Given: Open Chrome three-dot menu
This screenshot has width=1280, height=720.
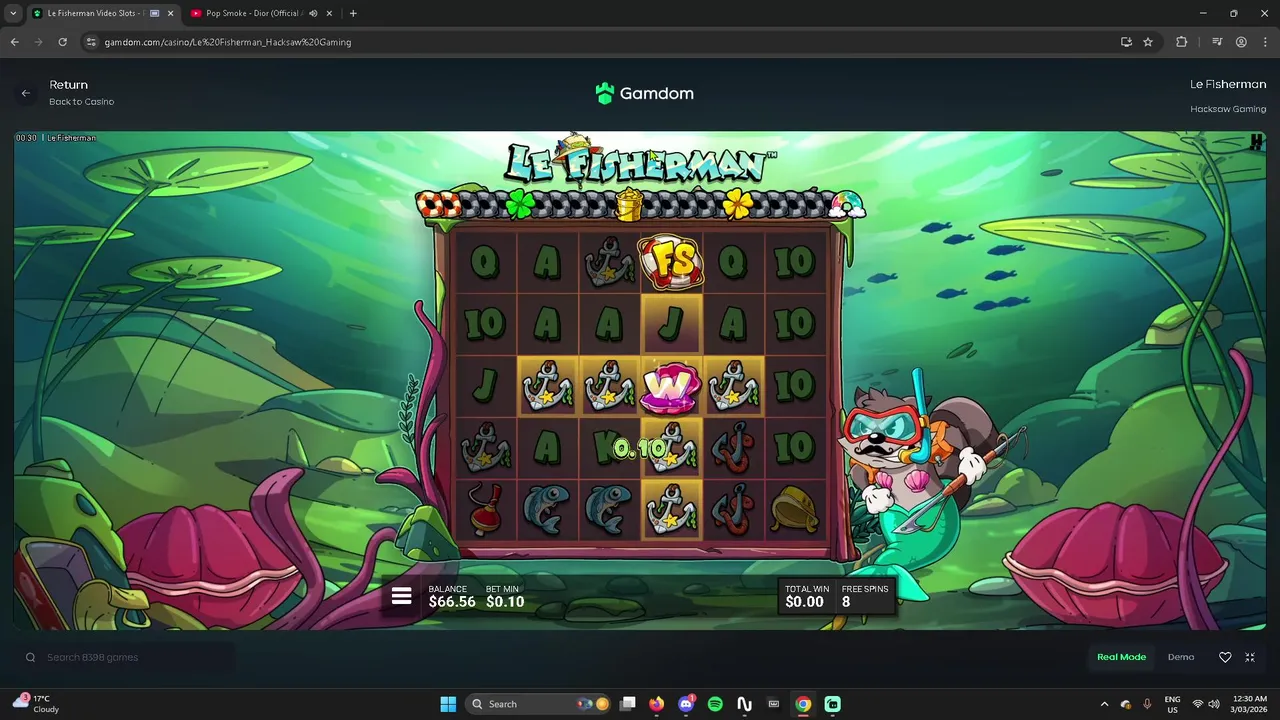Looking at the screenshot, I should tap(1264, 42).
